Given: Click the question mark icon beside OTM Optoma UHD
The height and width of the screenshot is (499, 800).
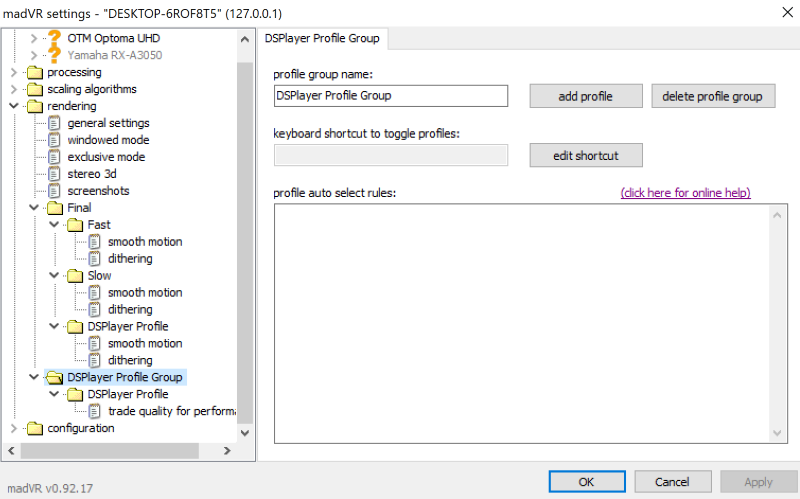Looking at the screenshot, I should [x=54, y=38].
